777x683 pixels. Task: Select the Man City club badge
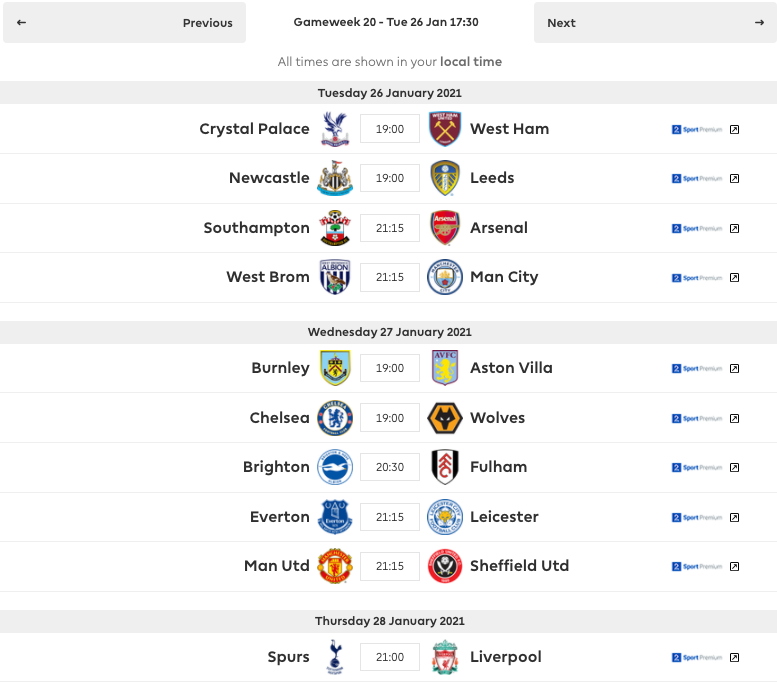445,277
